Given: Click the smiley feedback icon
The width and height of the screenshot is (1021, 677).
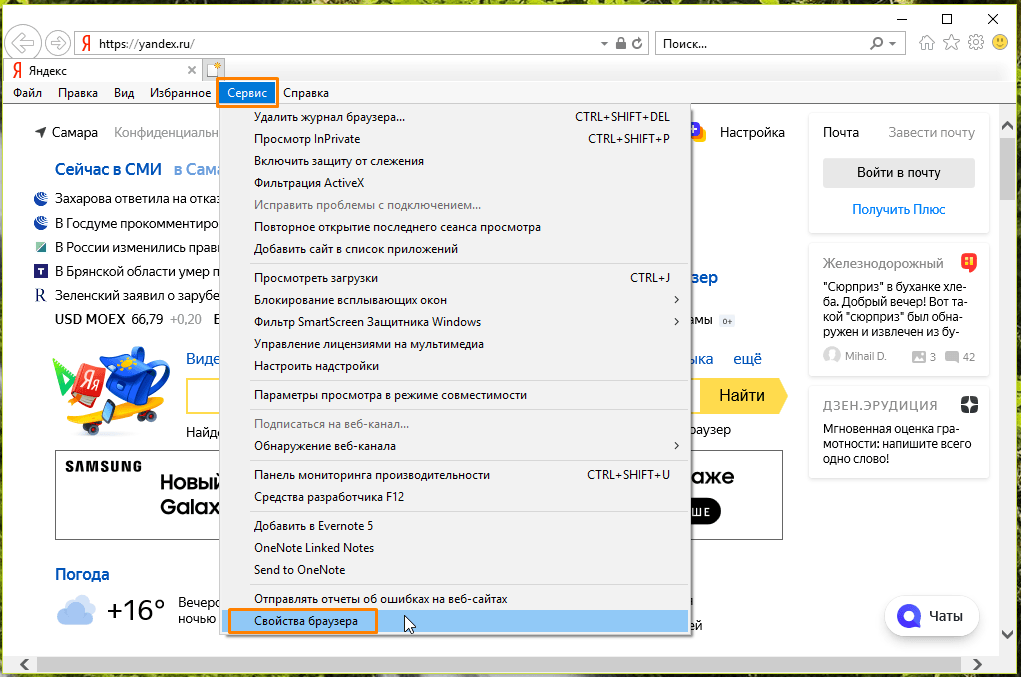Looking at the screenshot, I should [x=1000, y=43].
